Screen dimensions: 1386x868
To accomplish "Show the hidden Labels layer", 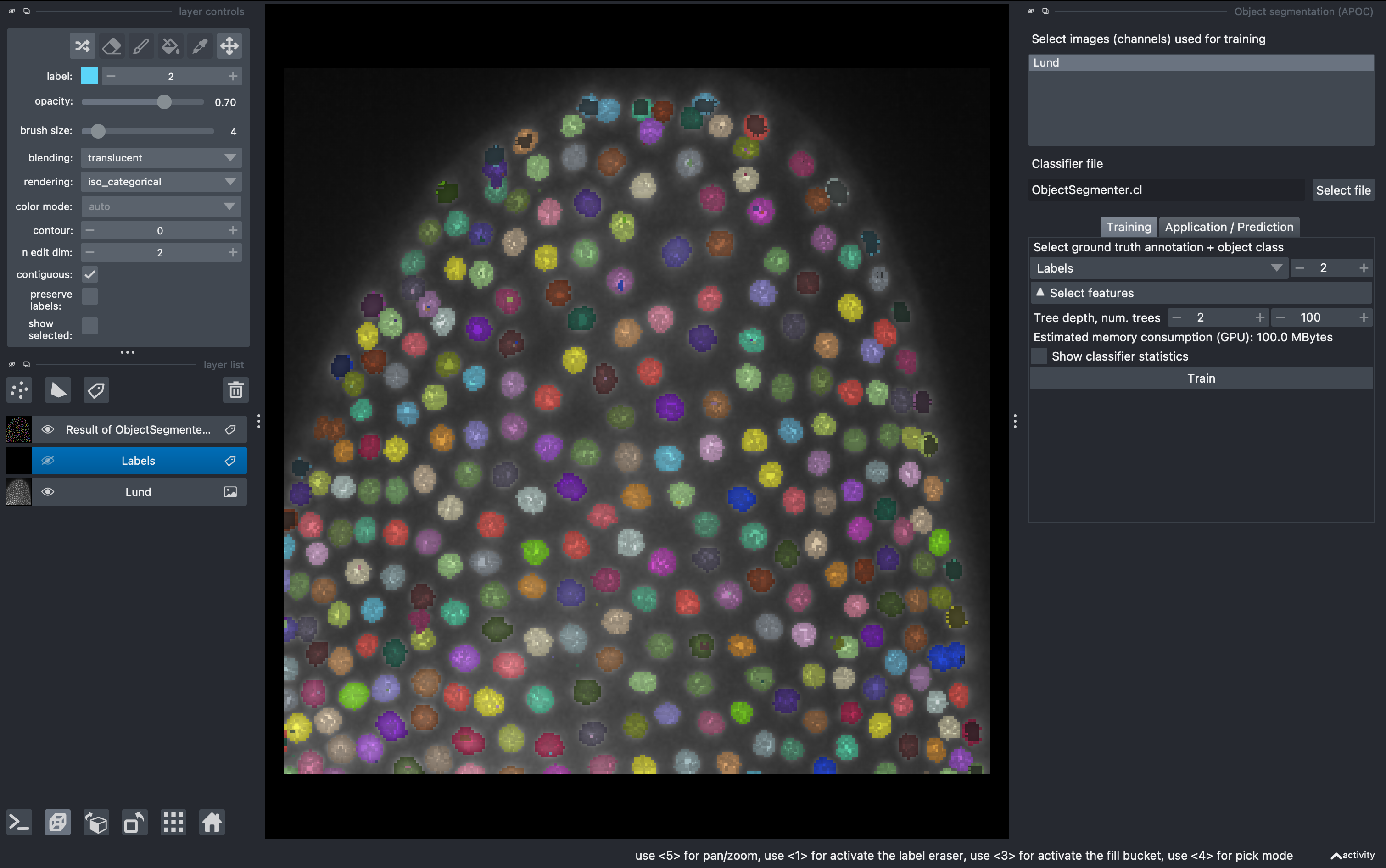I will coord(48,461).
